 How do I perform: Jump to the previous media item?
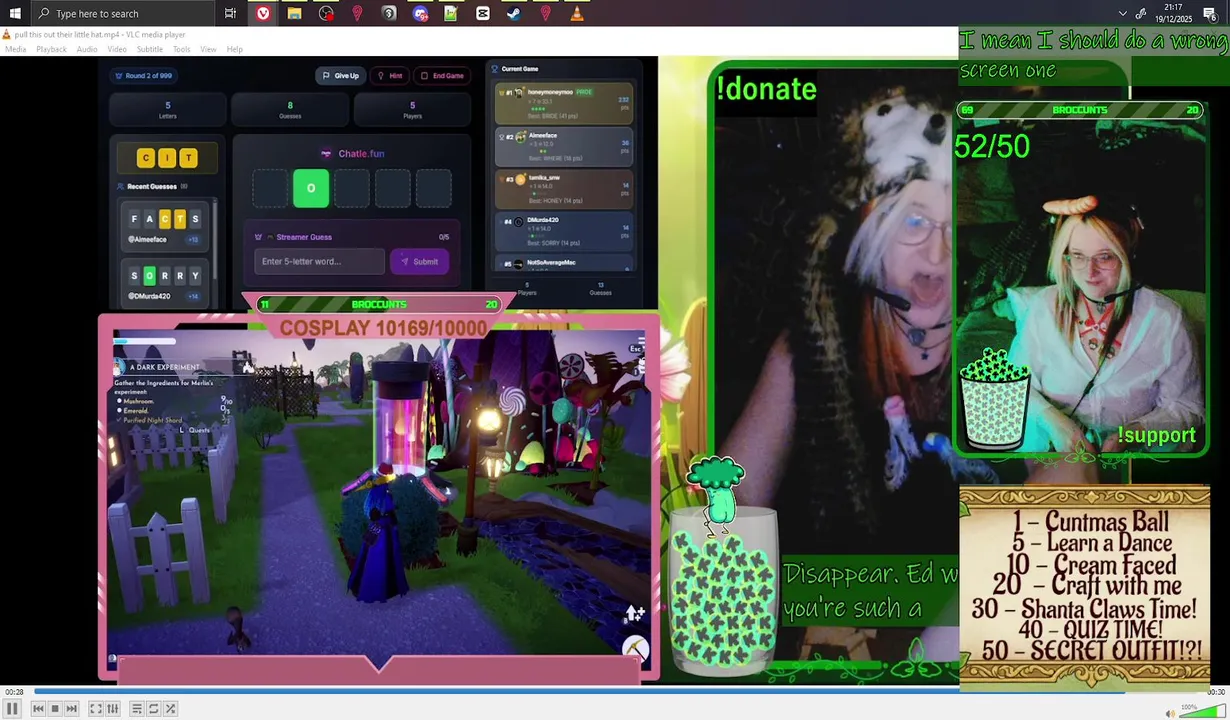click(38, 709)
